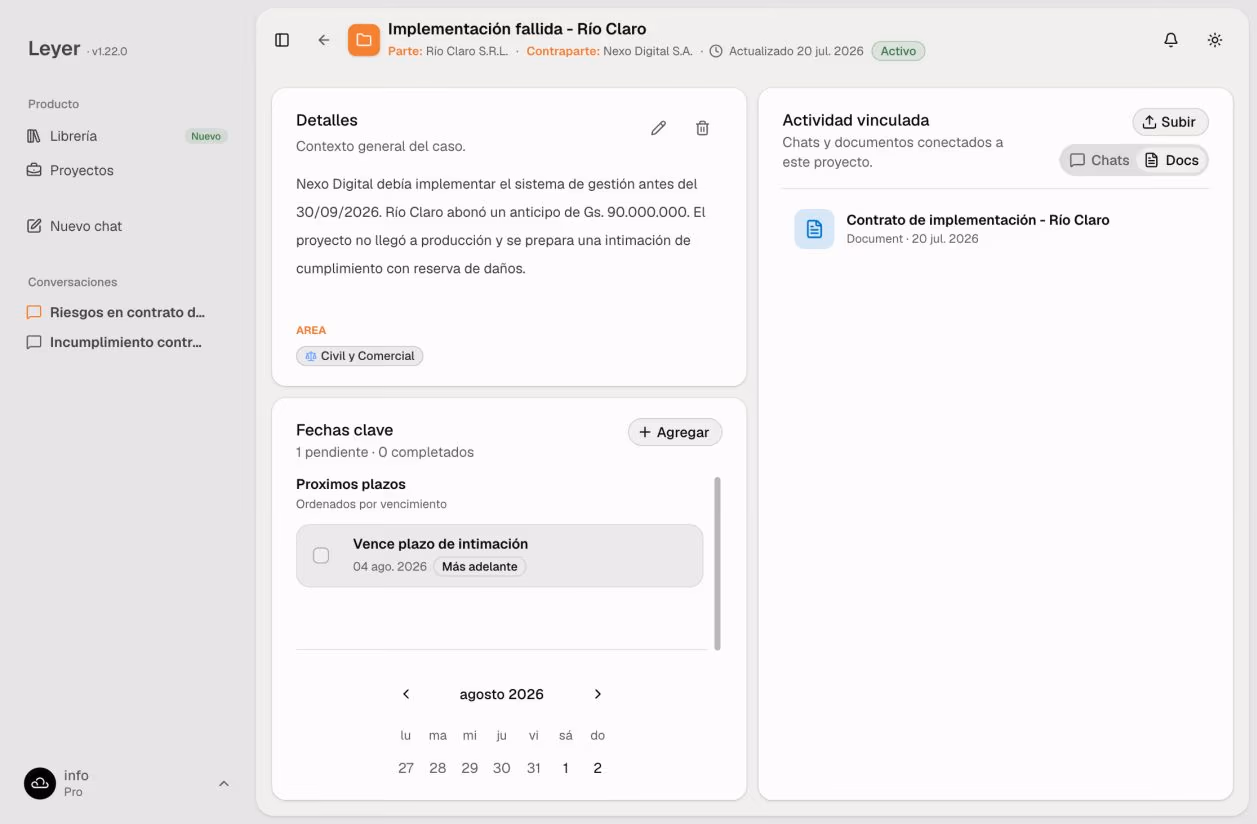Select day 2 in agosto calendar

598,768
